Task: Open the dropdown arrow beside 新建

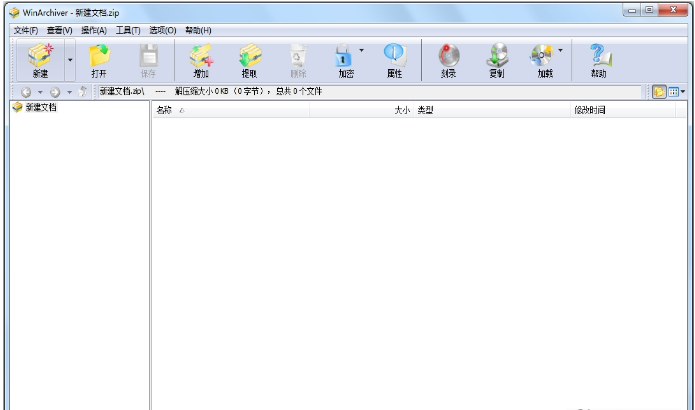Action: (x=70, y=60)
